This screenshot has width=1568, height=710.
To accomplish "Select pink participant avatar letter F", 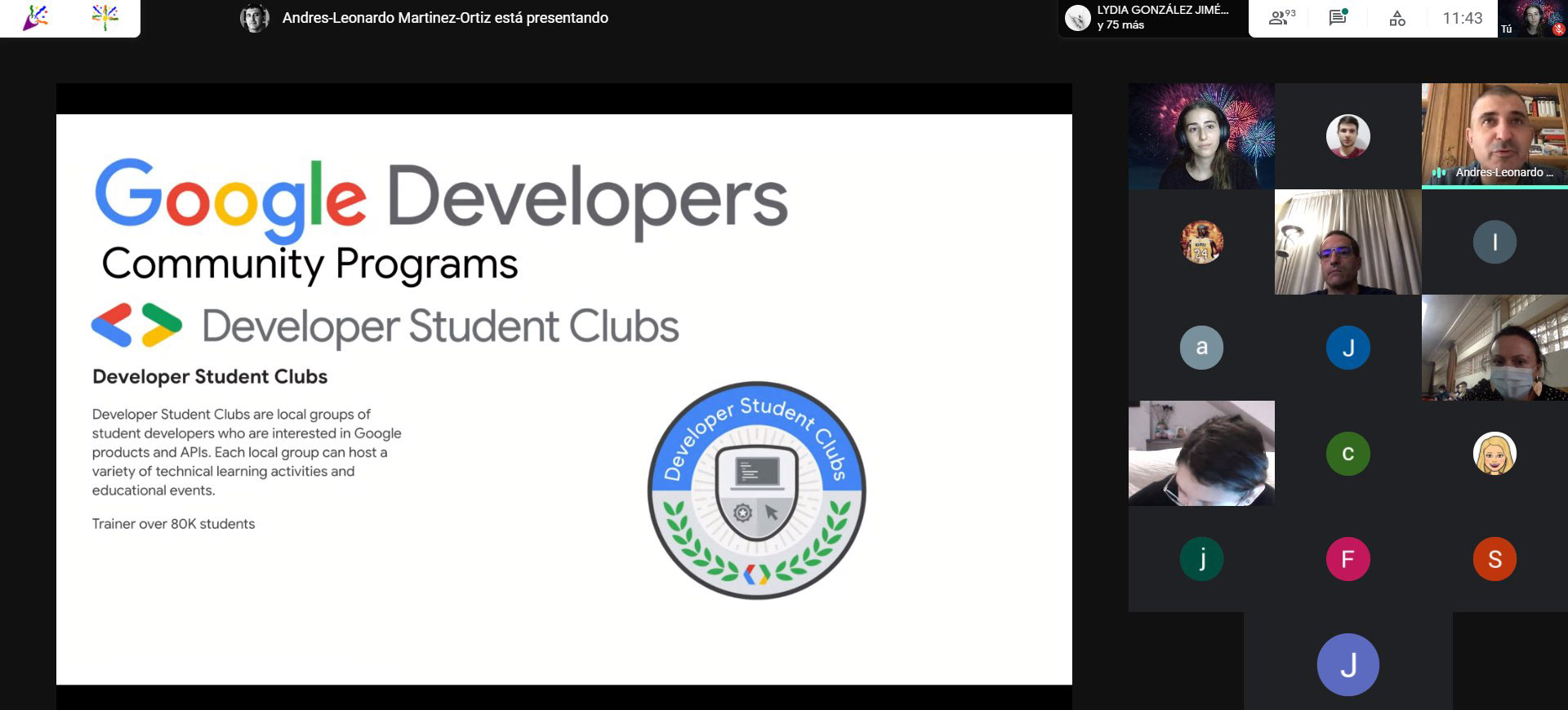I will [x=1347, y=559].
